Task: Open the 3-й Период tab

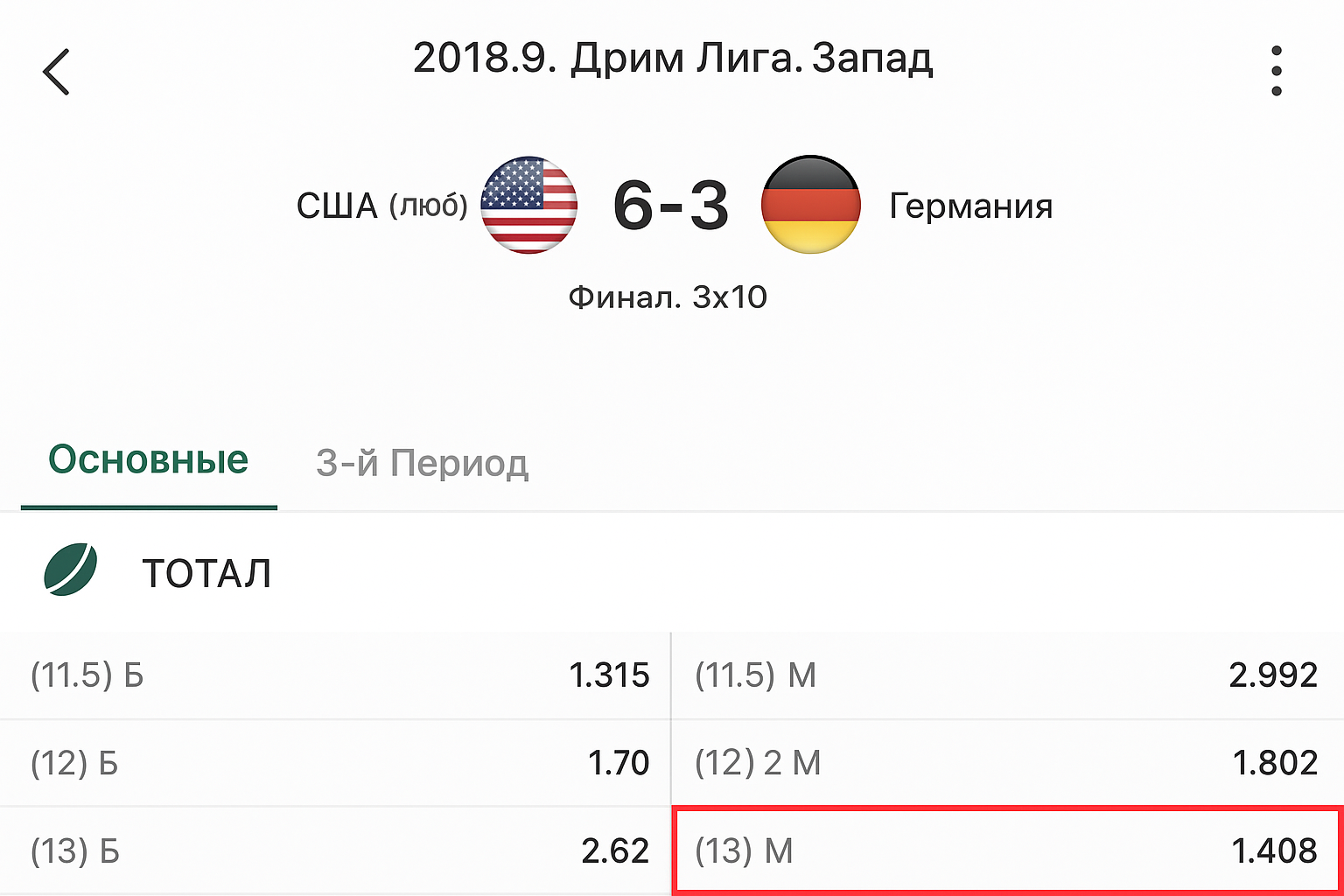Action: tap(422, 463)
